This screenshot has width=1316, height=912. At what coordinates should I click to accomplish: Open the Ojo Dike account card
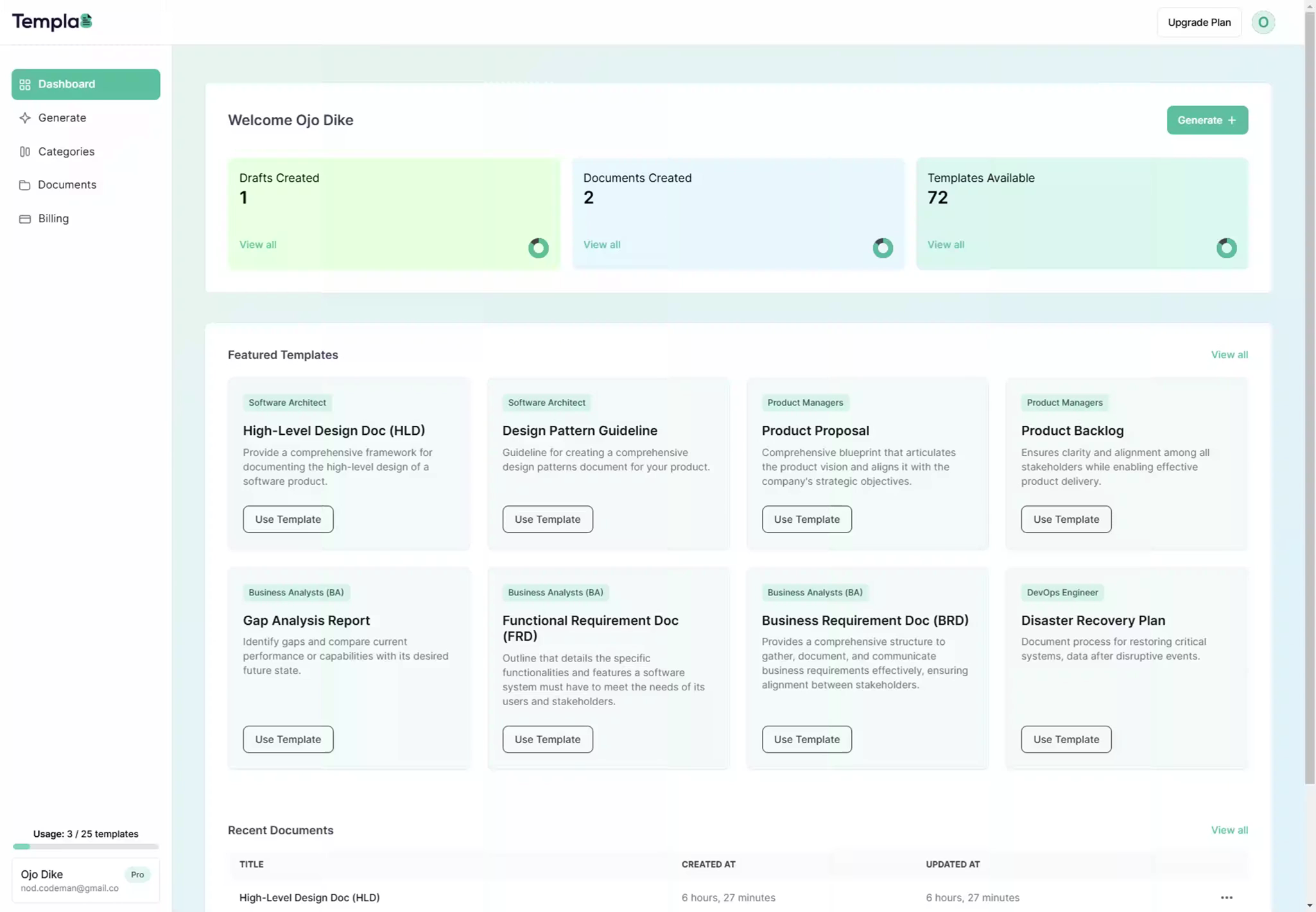pyautogui.click(x=85, y=881)
